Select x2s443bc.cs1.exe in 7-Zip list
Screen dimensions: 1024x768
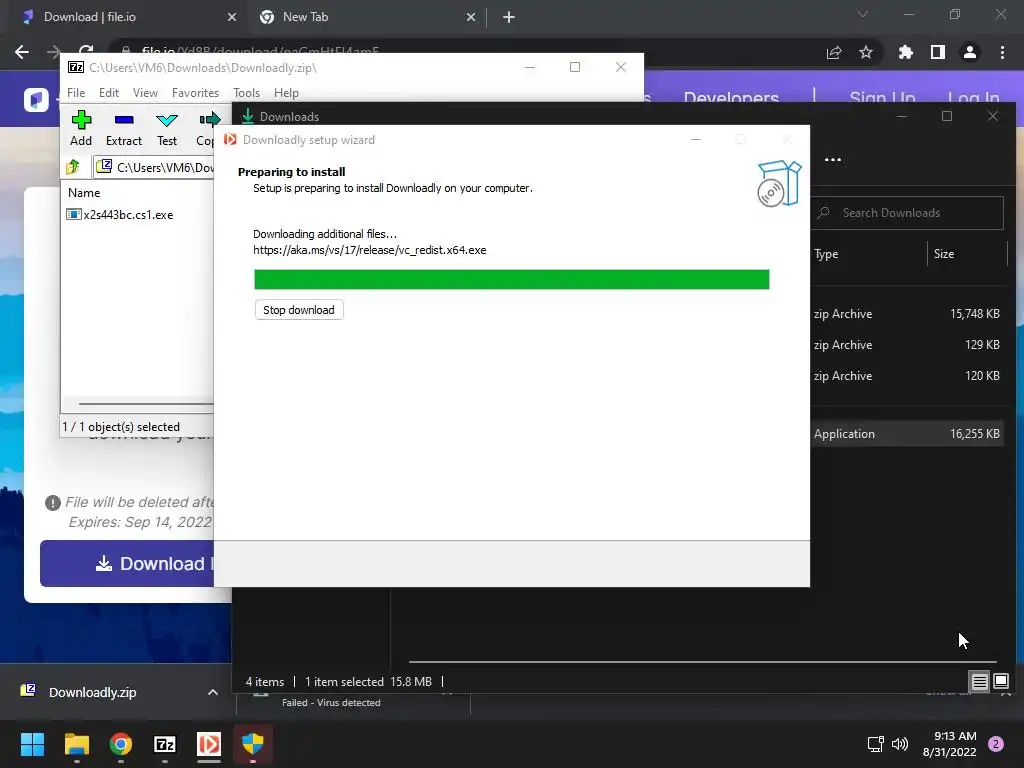pyautogui.click(x=120, y=215)
